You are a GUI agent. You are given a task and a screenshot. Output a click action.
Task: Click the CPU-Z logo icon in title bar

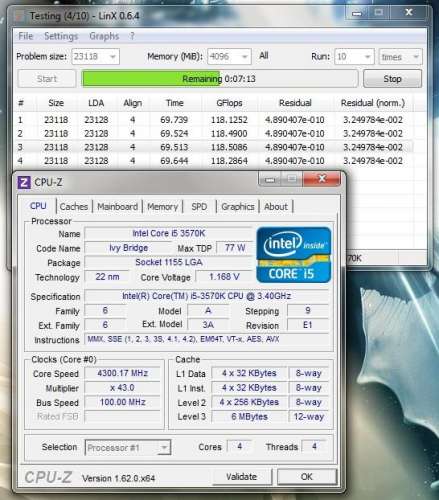tap(23, 182)
